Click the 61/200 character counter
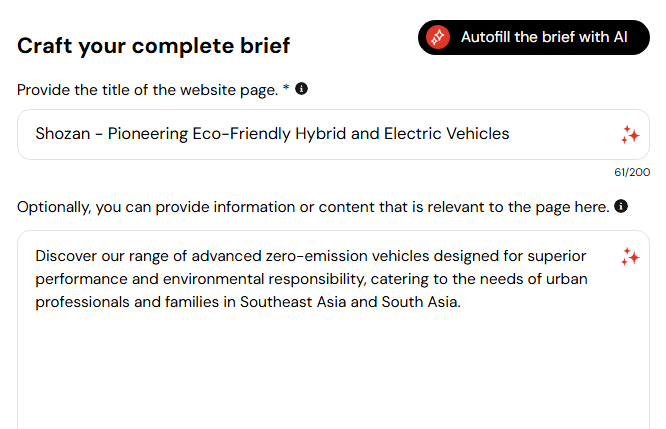 click(632, 172)
